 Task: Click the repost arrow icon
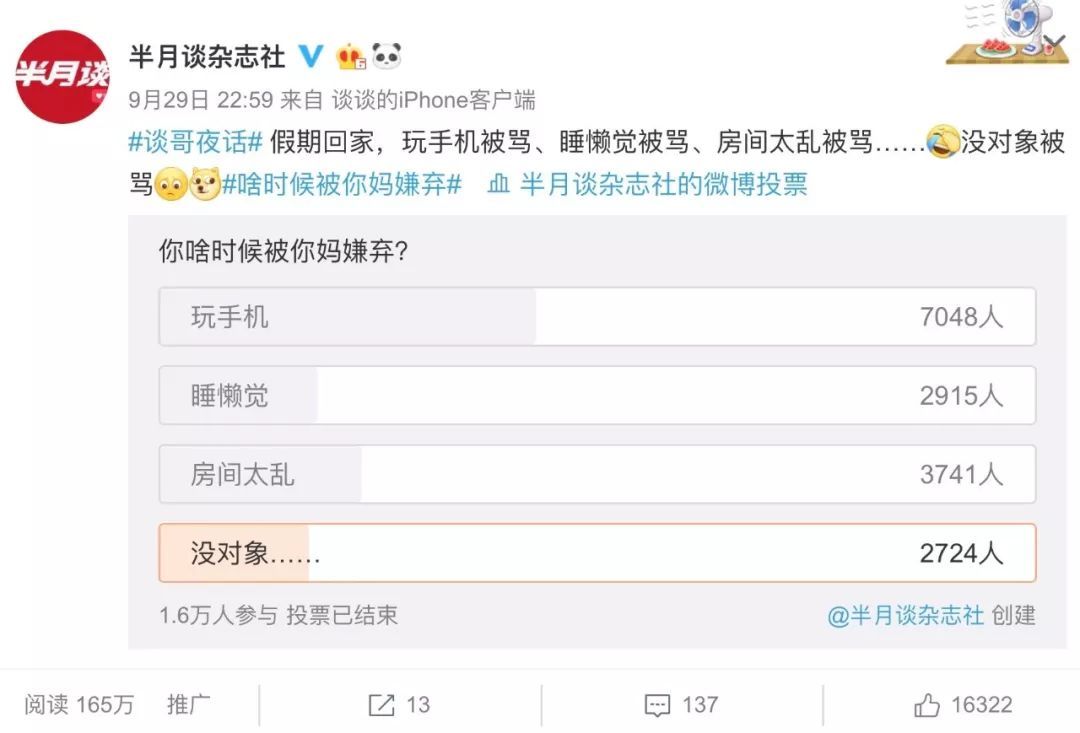point(379,706)
